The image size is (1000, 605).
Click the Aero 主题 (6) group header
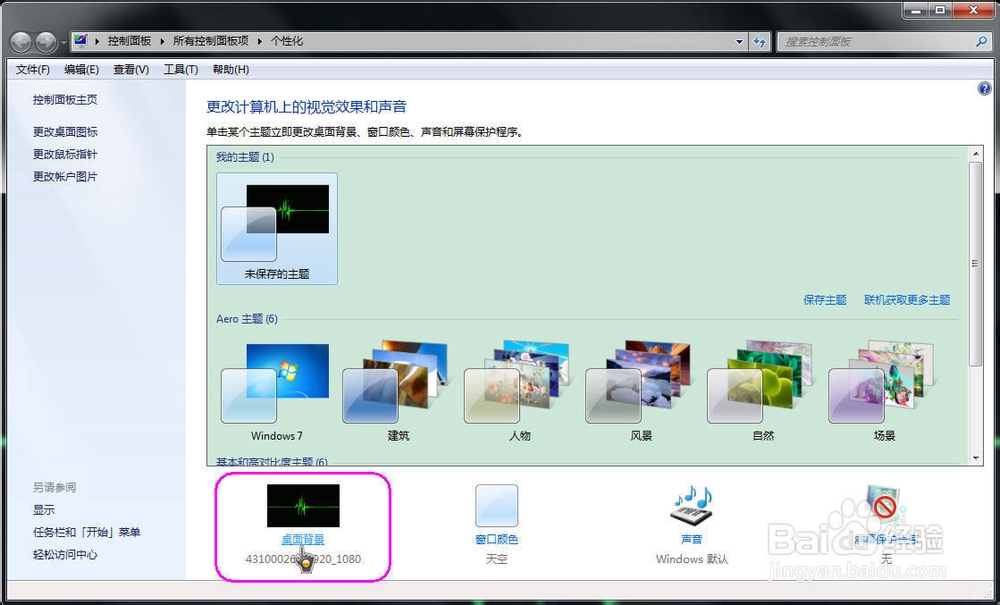pyautogui.click(x=247, y=319)
